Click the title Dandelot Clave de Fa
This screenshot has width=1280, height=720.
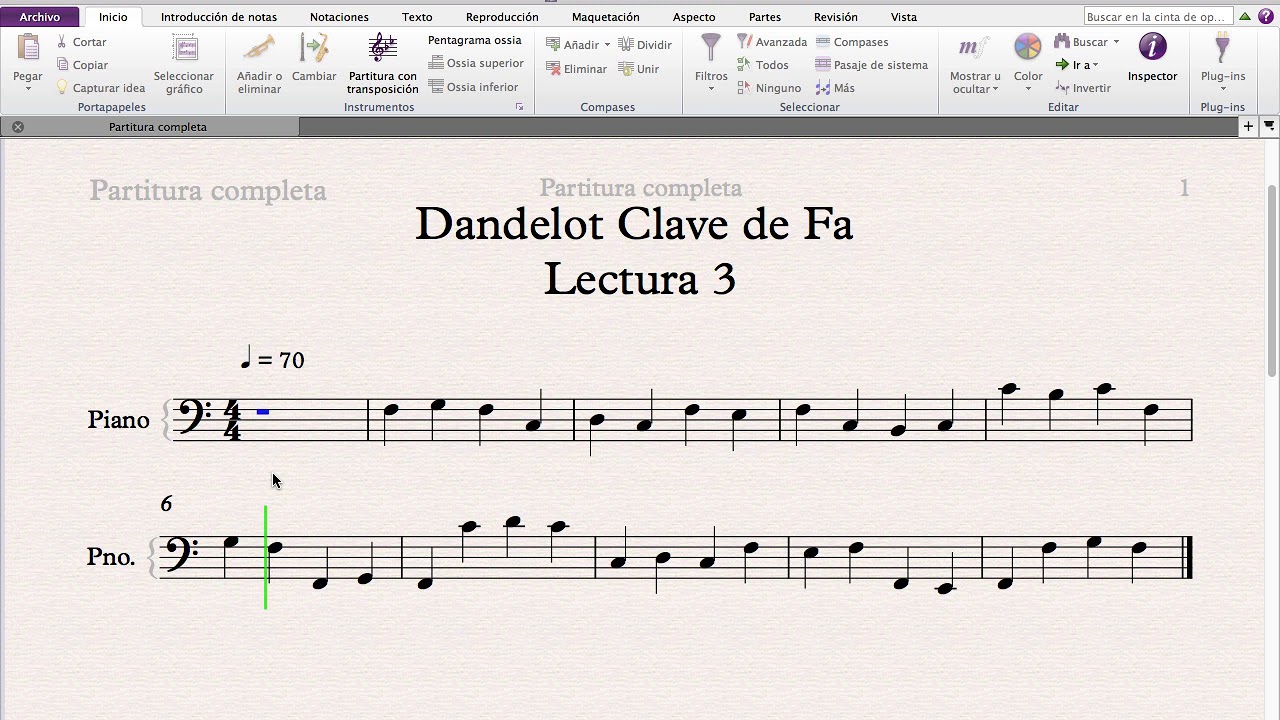tap(634, 224)
